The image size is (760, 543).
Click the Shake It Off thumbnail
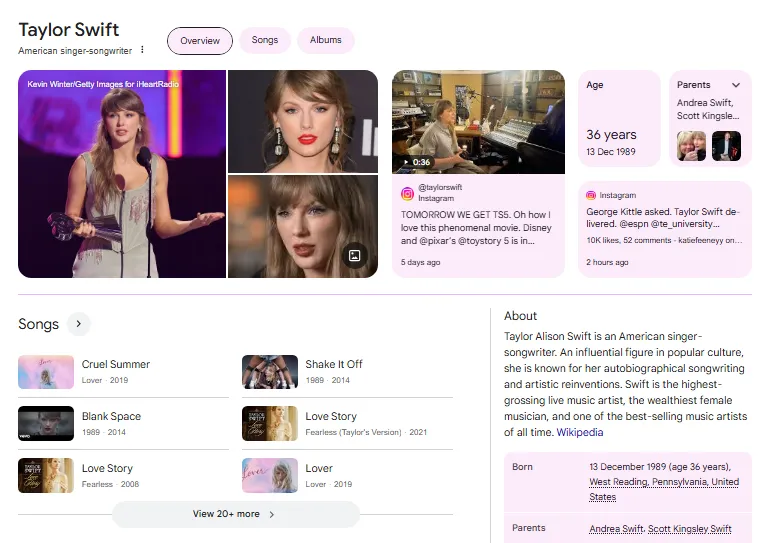[269, 372]
